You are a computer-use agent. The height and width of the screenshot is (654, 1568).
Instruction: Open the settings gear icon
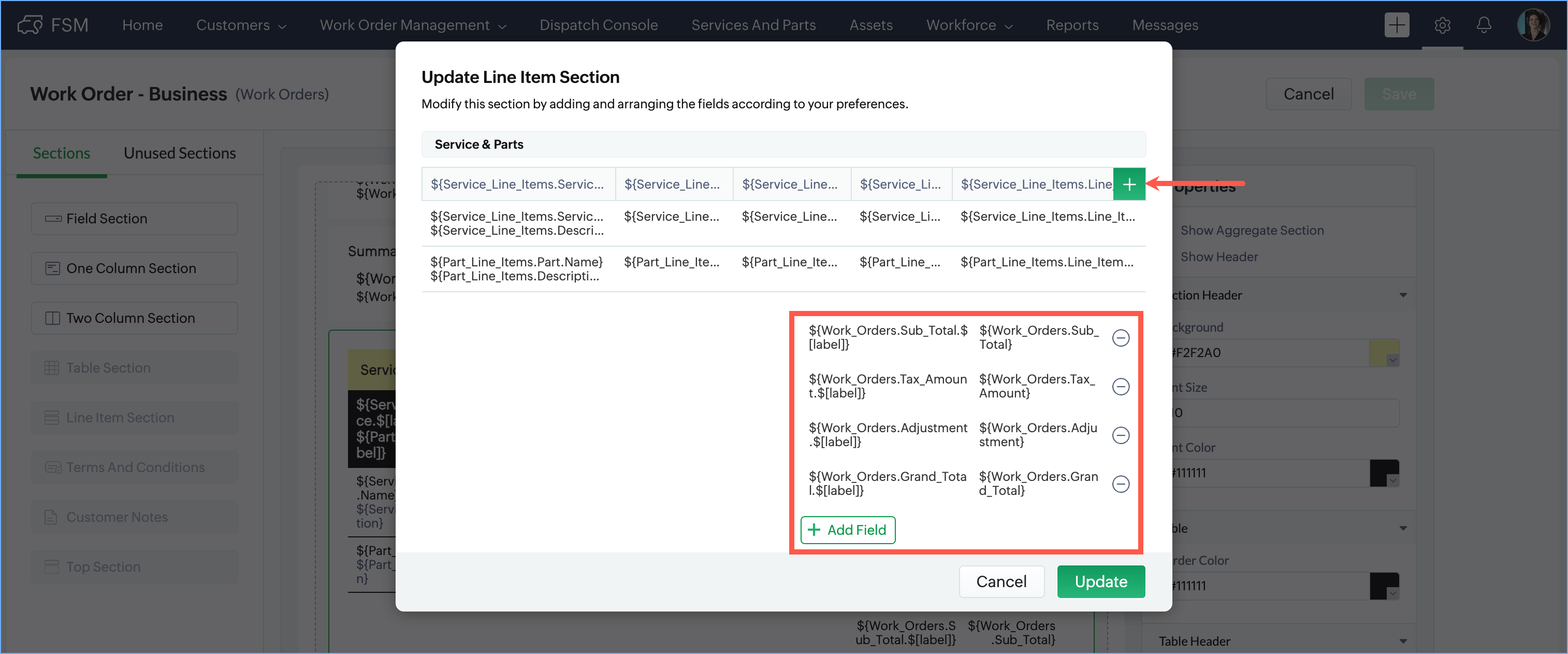click(x=1442, y=25)
